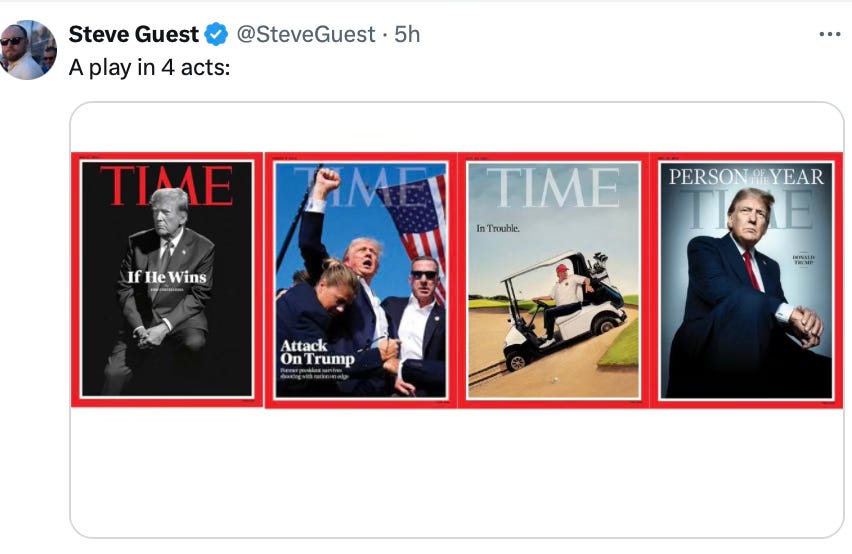This screenshot has height=554, width=852.
Task: Click the "In Trouble." caption text
Action: pyautogui.click(x=498, y=229)
